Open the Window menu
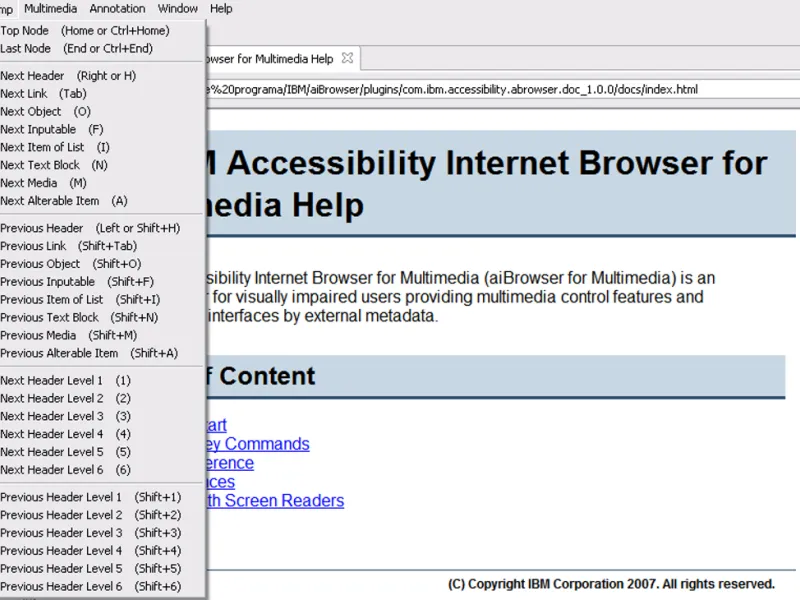Screen dimensions: 800x600 (x=178, y=9)
